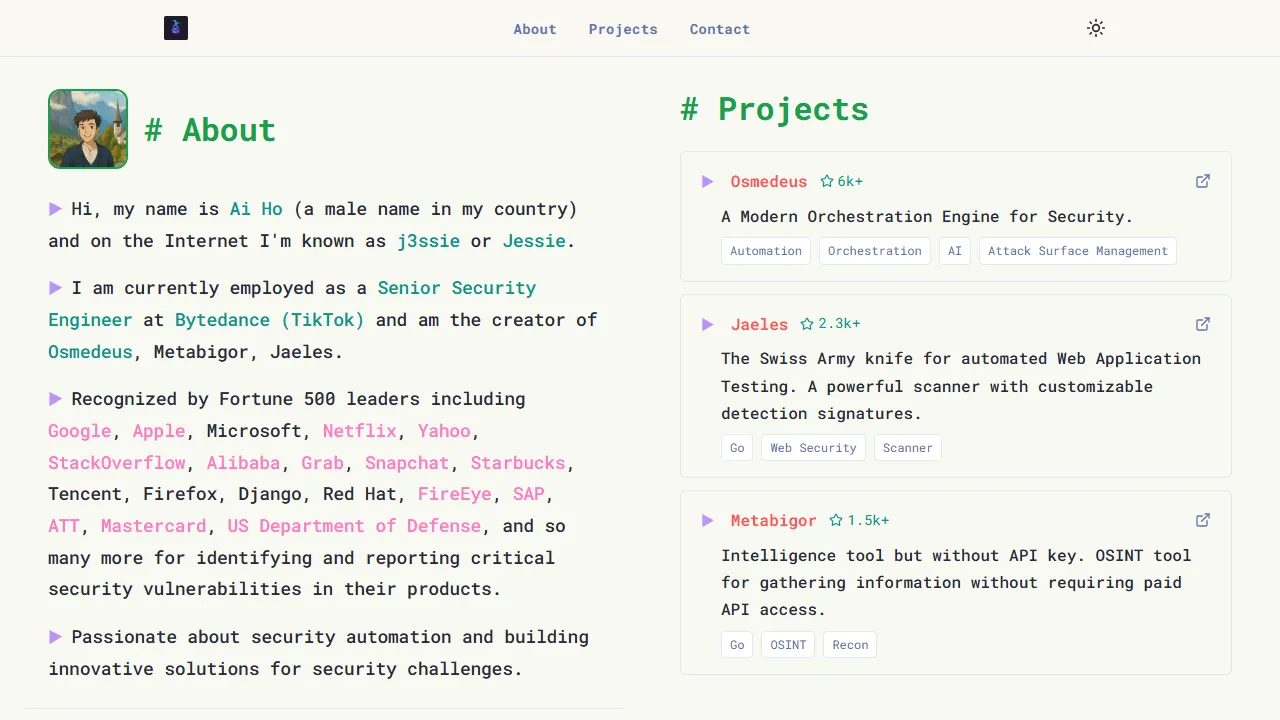Image resolution: width=1280 pixels, height=720 pixels.
Task: Toggle light/dark theme with the sun icon
Action: click(x=1096, y=28)
